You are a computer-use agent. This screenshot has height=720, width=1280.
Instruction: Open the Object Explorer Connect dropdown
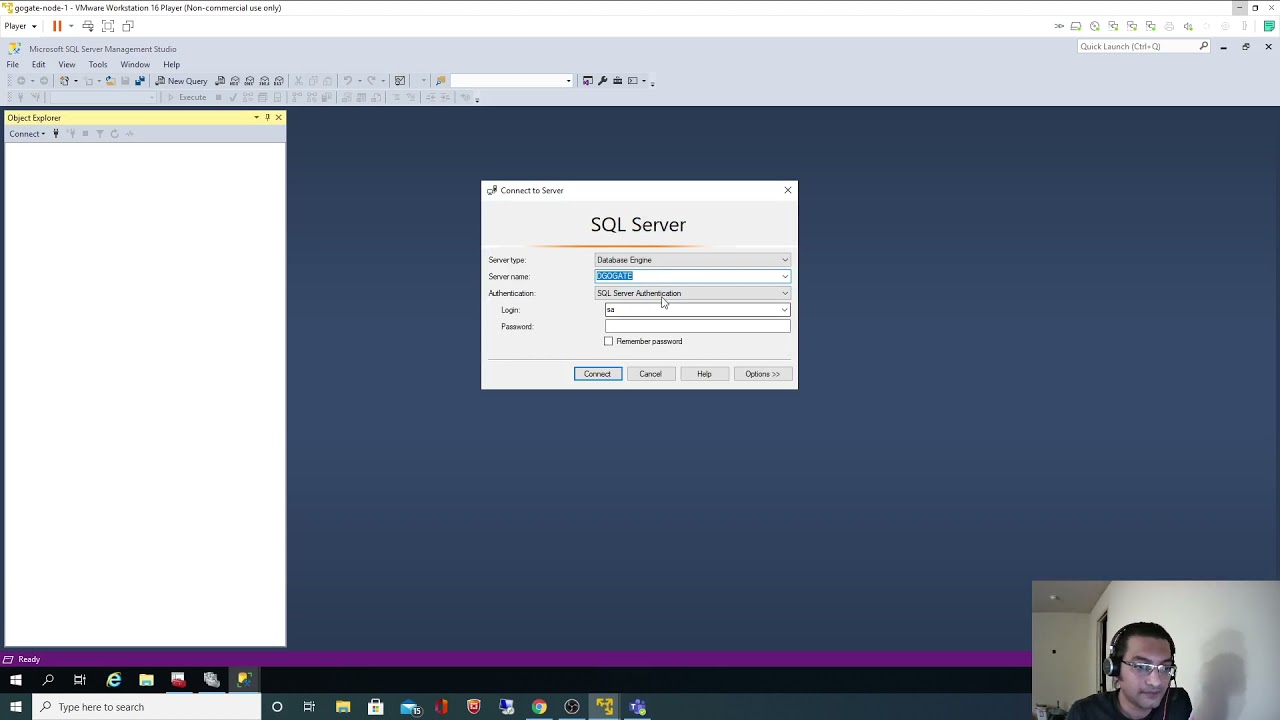27,134
